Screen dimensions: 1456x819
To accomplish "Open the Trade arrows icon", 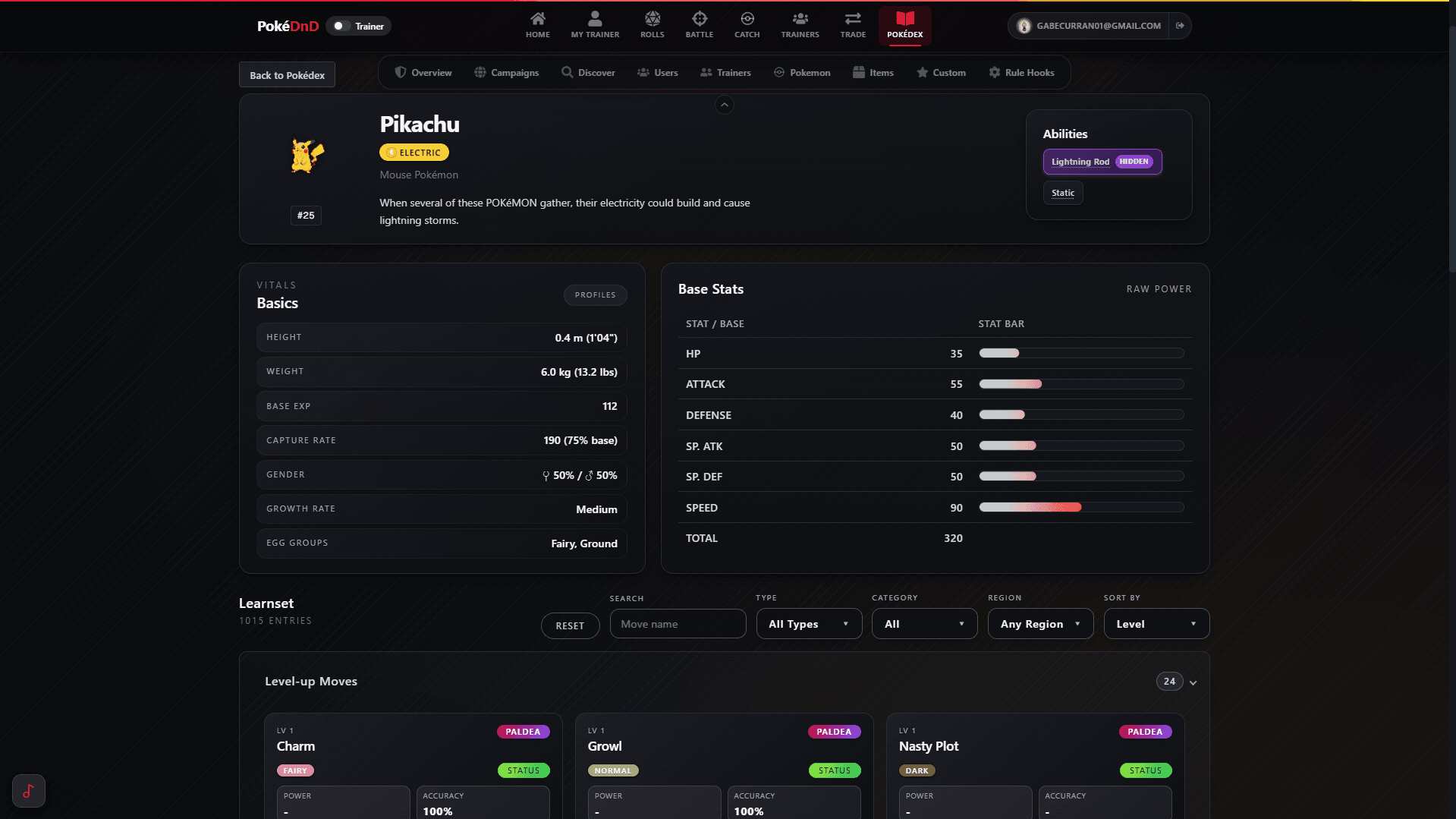I will tap(853, 19).
